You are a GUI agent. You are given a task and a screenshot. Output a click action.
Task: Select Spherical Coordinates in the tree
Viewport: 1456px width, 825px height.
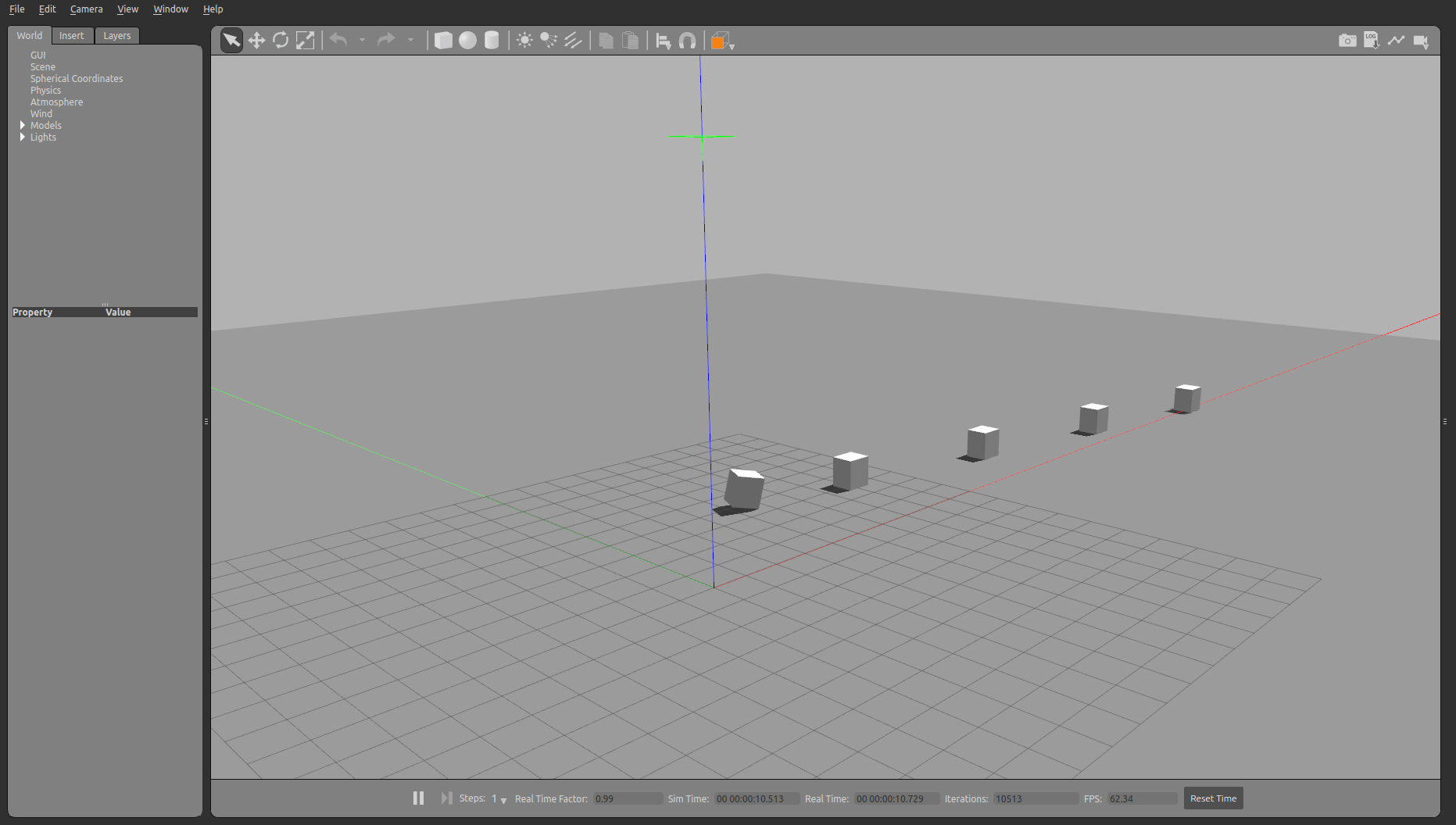[77, 79]
